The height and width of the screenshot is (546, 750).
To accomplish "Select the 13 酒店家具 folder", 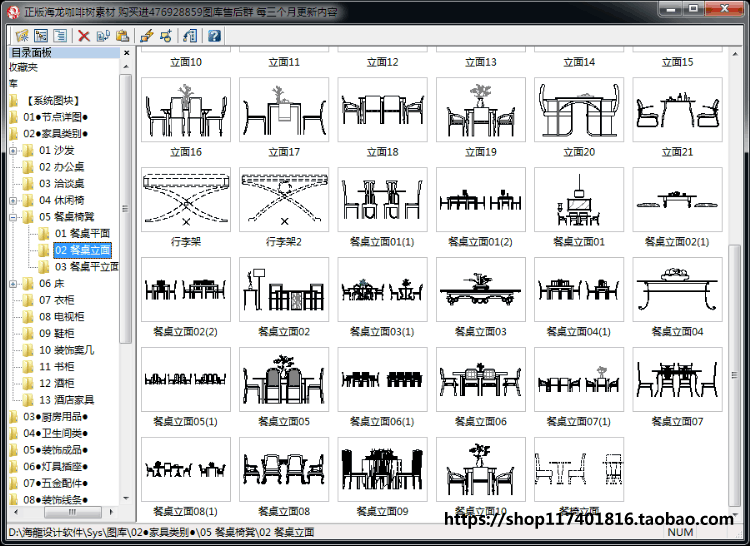I will pos(66,400).
